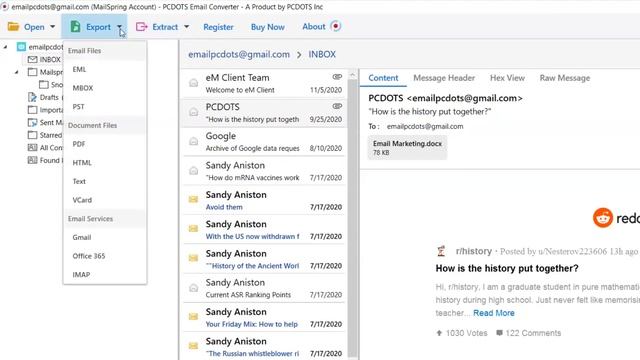640x360 pixels.
Task: Click attachment paperclip on PCDOTS email
Action: pyautogui.click(x=337, y=106)
